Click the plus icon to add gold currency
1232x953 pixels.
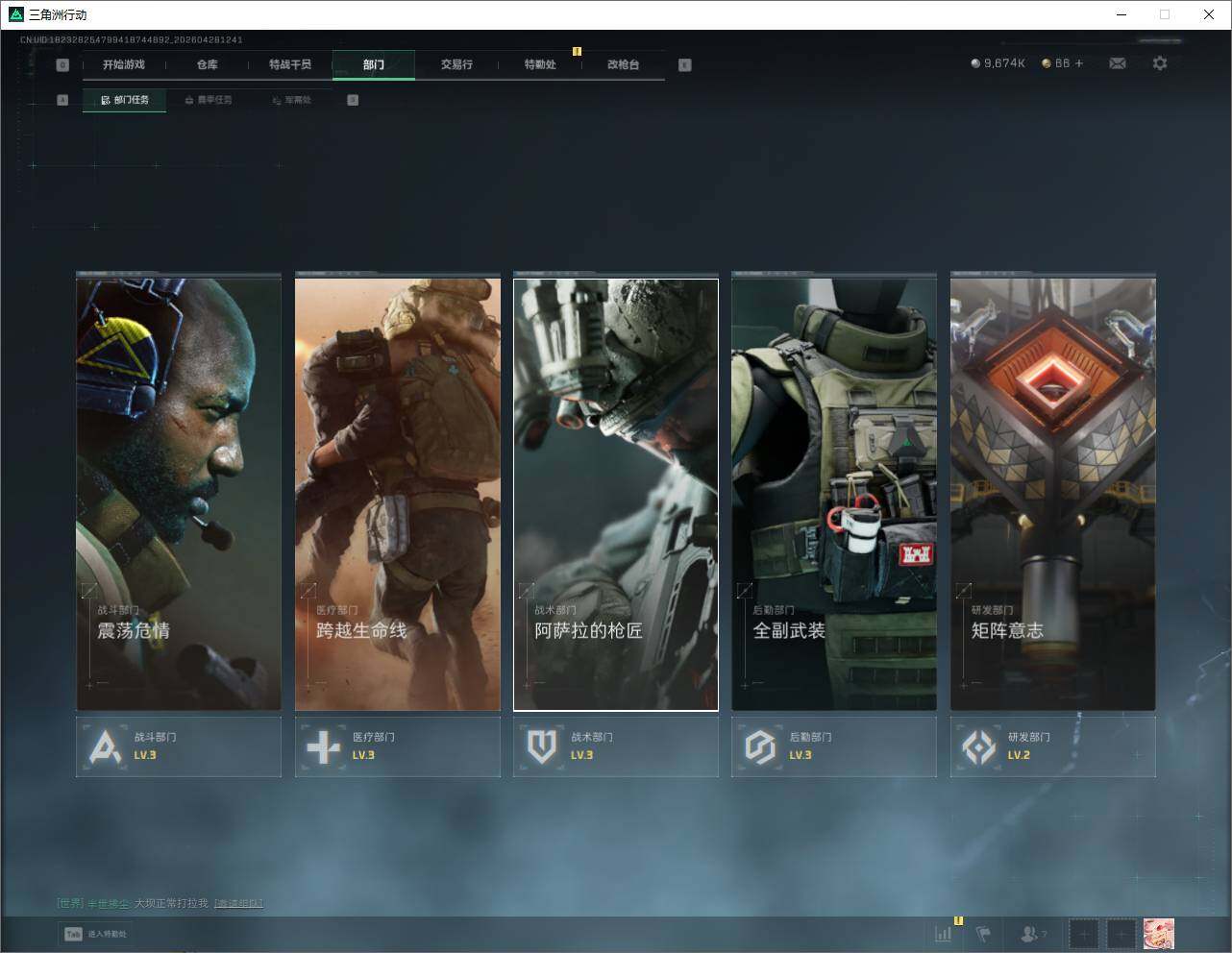tap(1079, 63)
